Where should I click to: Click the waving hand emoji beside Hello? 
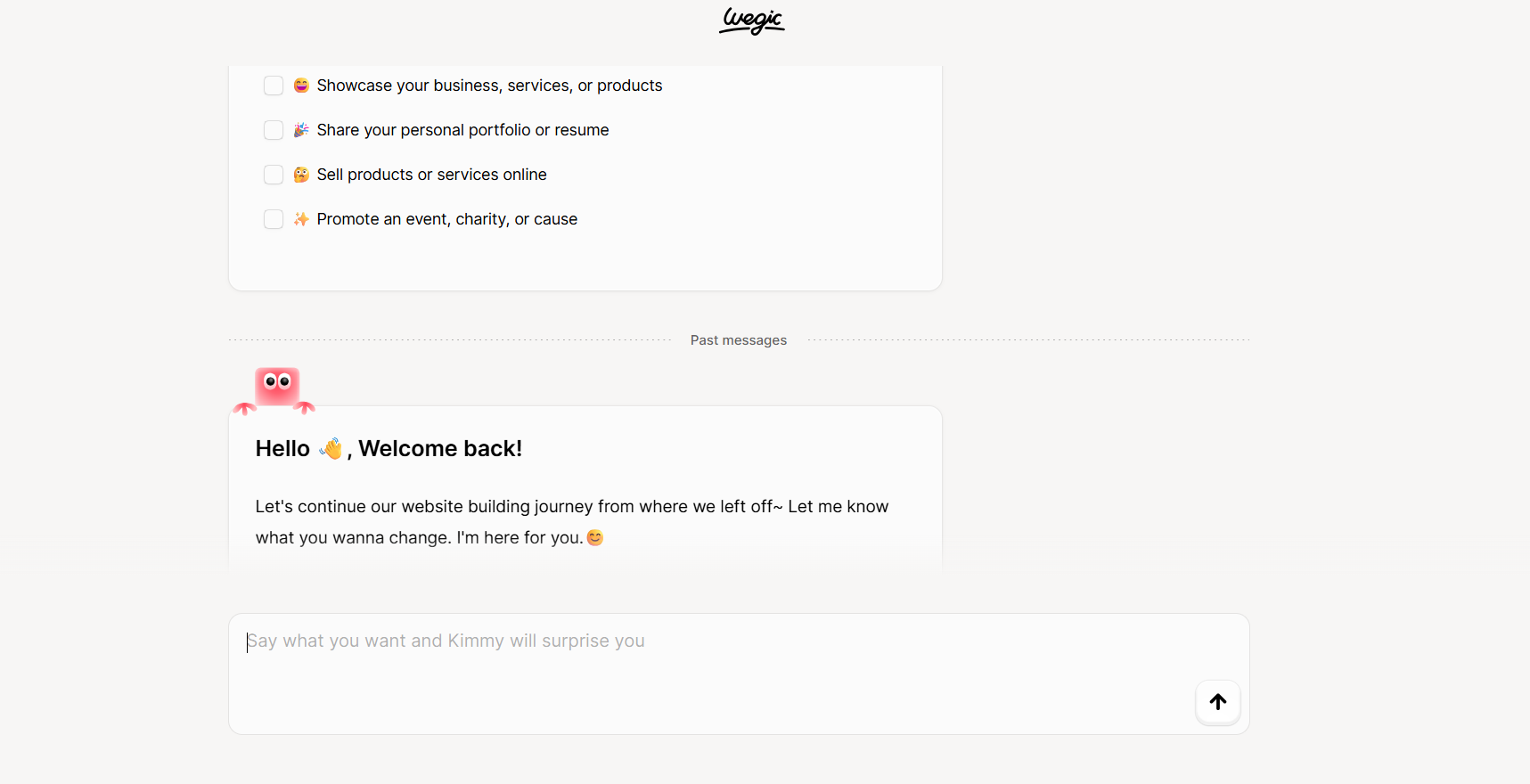(331, 448)
